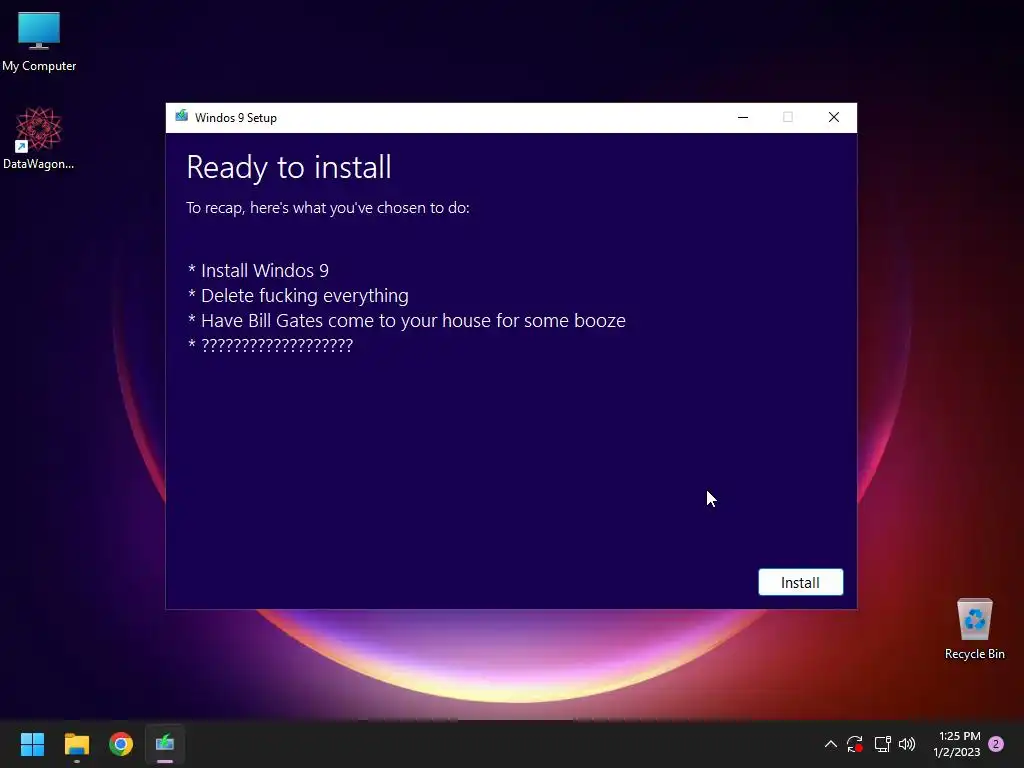Click the disabled maximize button in Setup window
This screenshot has height=768, width=1024.
coord(788,118)
